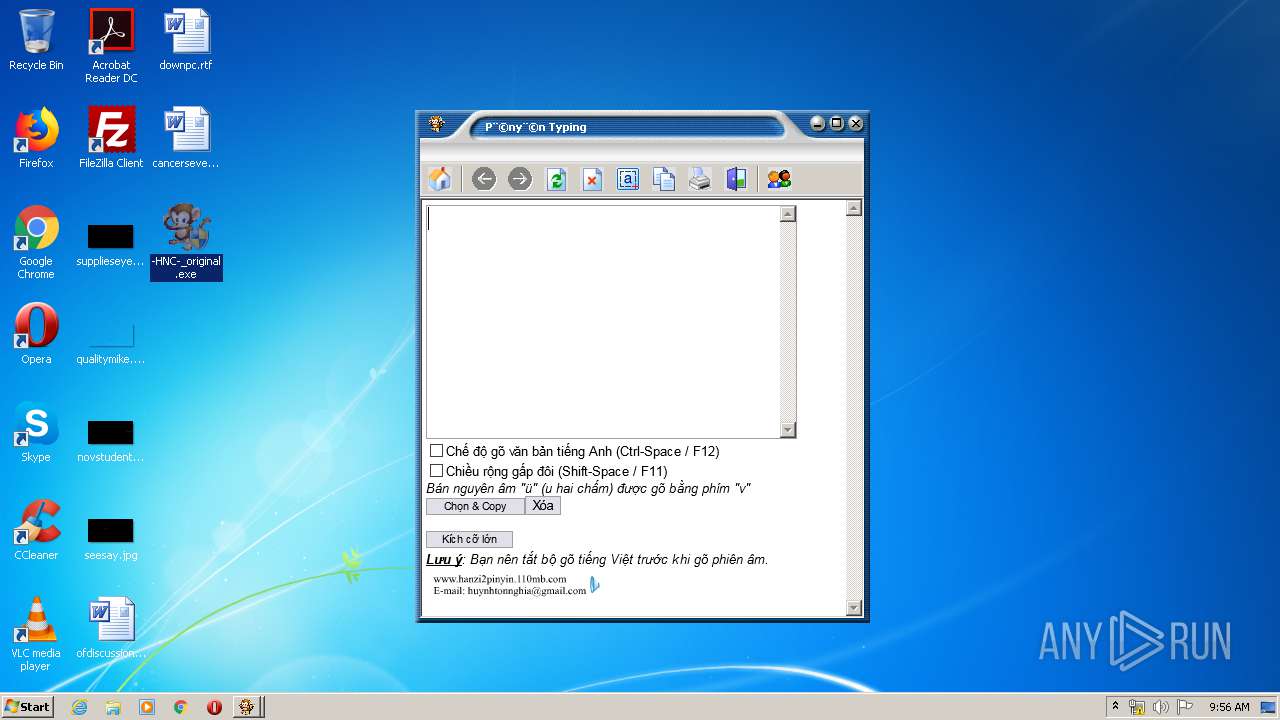This screenshot has width=1280, height=720.
Task: Open Internet Explorer from the taskbar
Action: click(80, 707)
